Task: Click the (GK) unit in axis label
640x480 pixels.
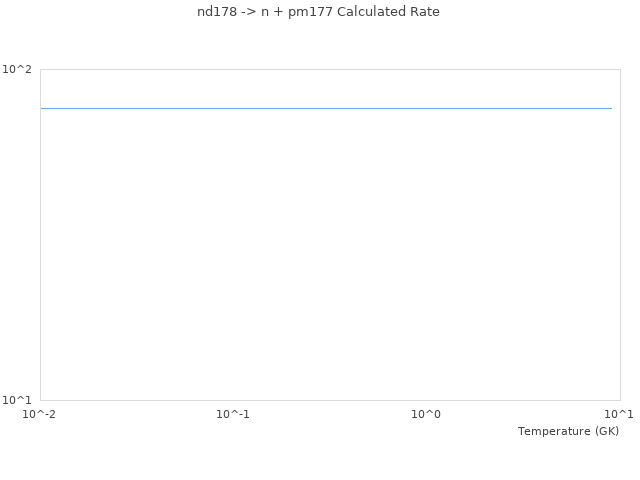Action: coord(606,431)
